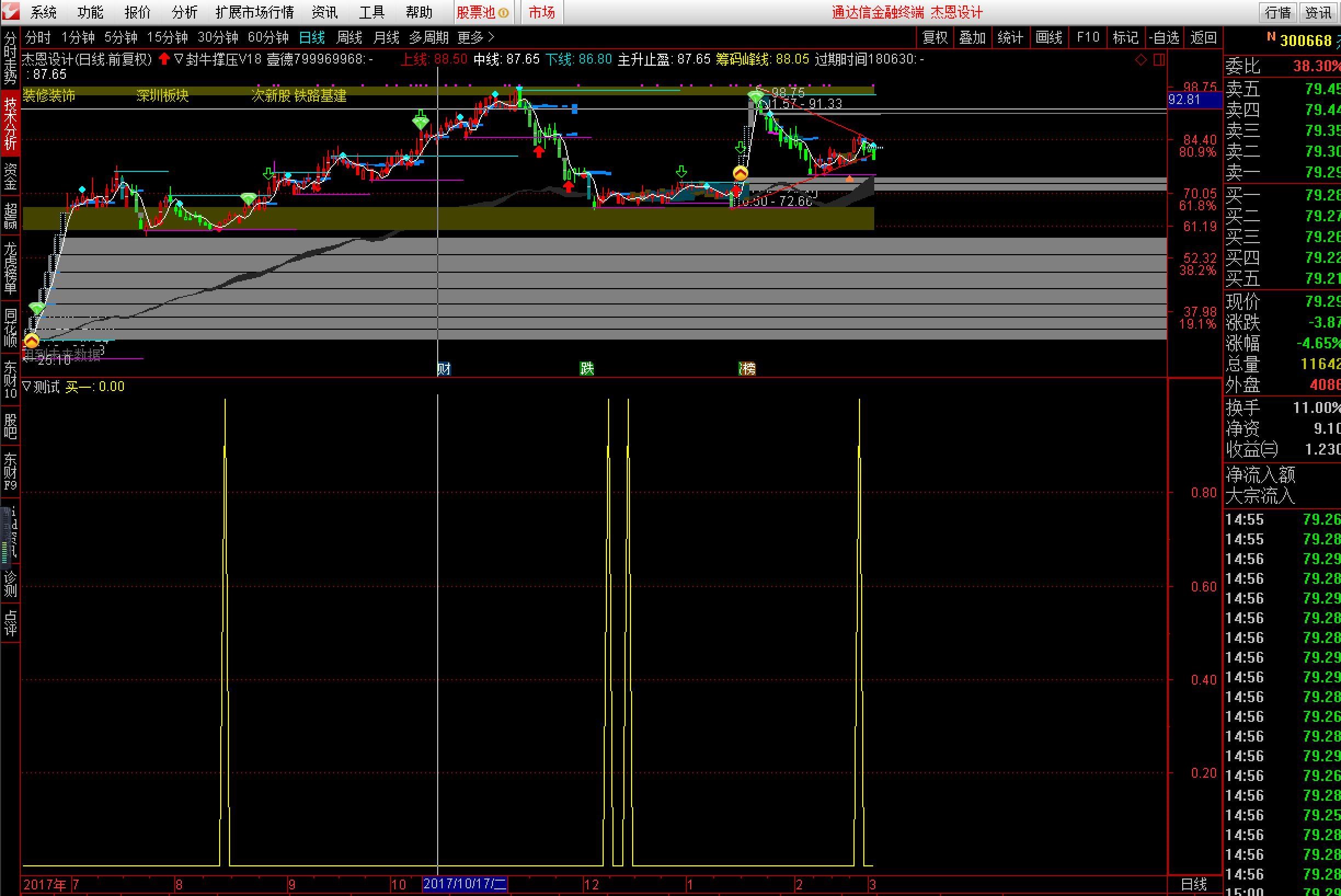Click the split-panel icon near price axis

point(1159,60)
